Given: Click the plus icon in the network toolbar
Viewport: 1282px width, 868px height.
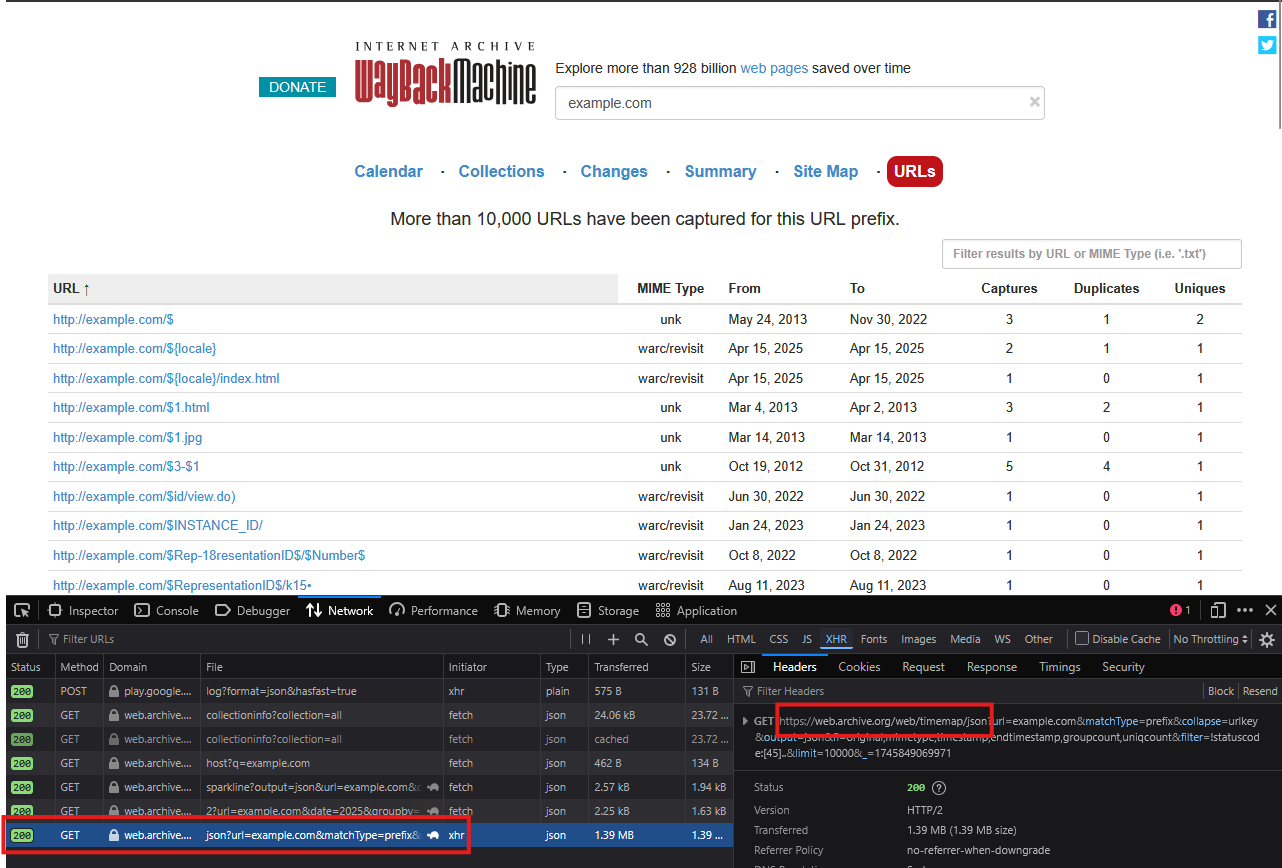Looking at the screenshot, I should coord(613,639).
